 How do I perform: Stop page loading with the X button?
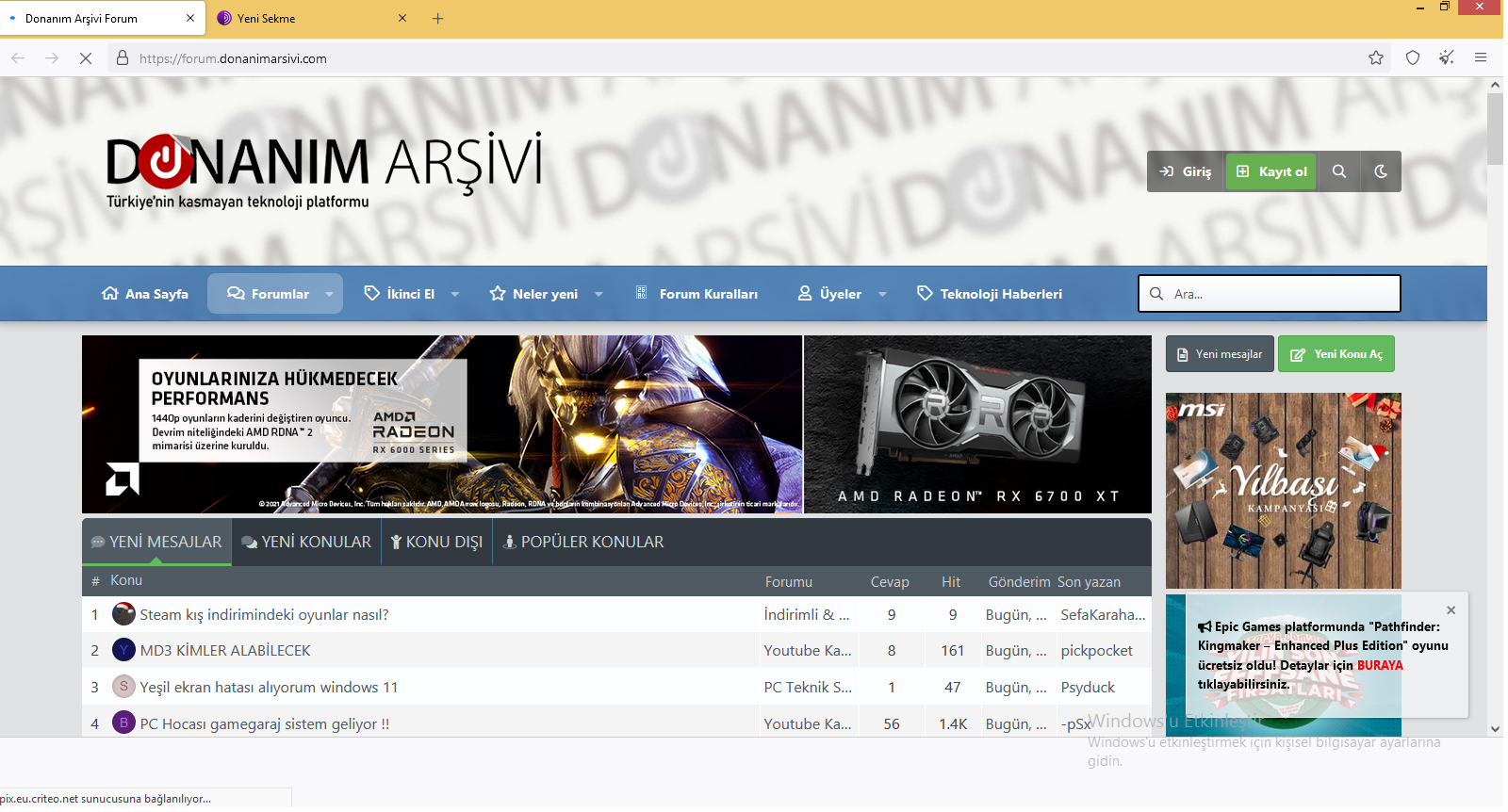(x=86, y=58)
